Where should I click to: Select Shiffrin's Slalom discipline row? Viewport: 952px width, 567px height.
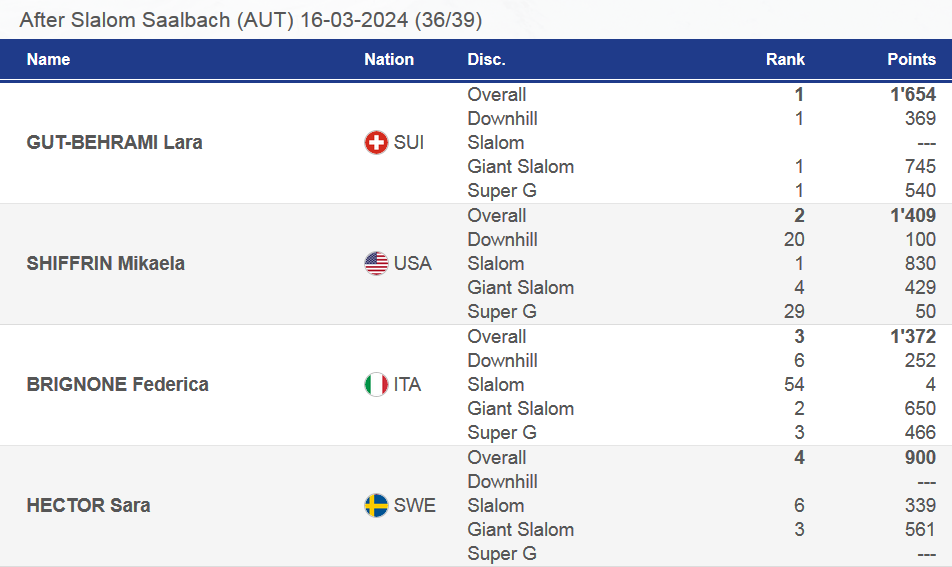click(496, 264)
